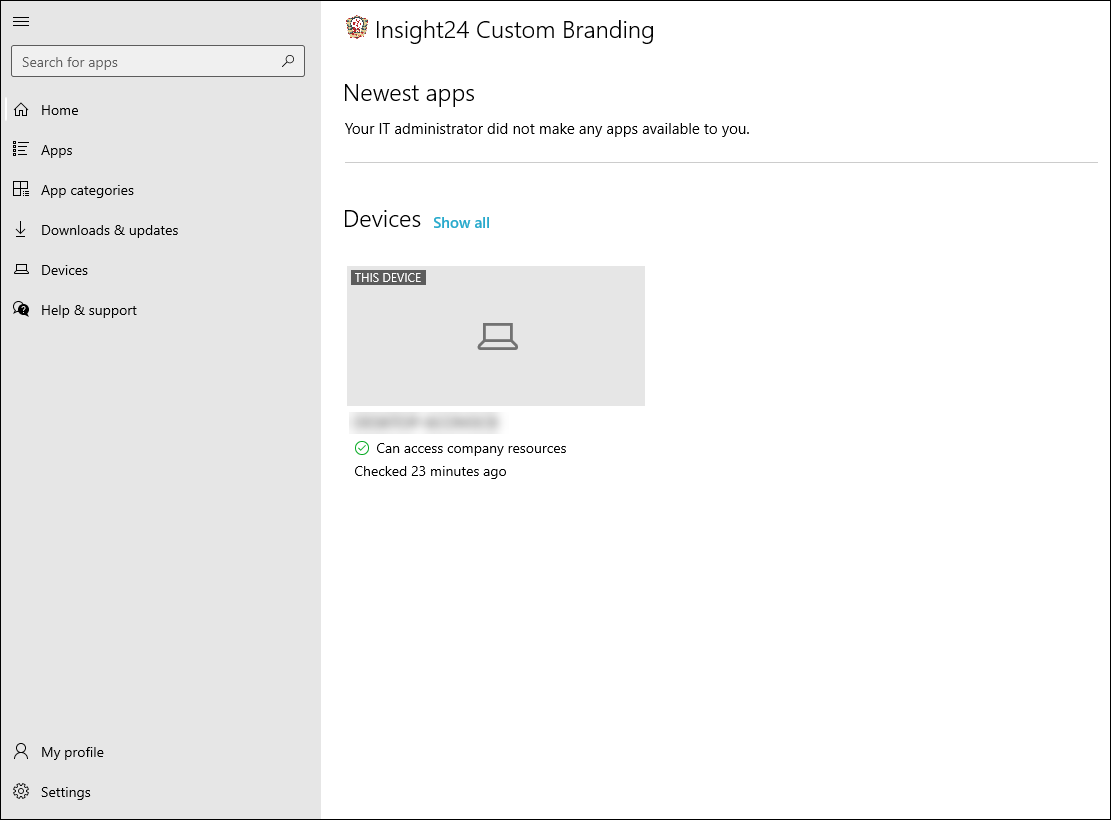Click the Downloads & updates arrow icon
Screen dimensions: 1111x820
(x=21, y=230)
